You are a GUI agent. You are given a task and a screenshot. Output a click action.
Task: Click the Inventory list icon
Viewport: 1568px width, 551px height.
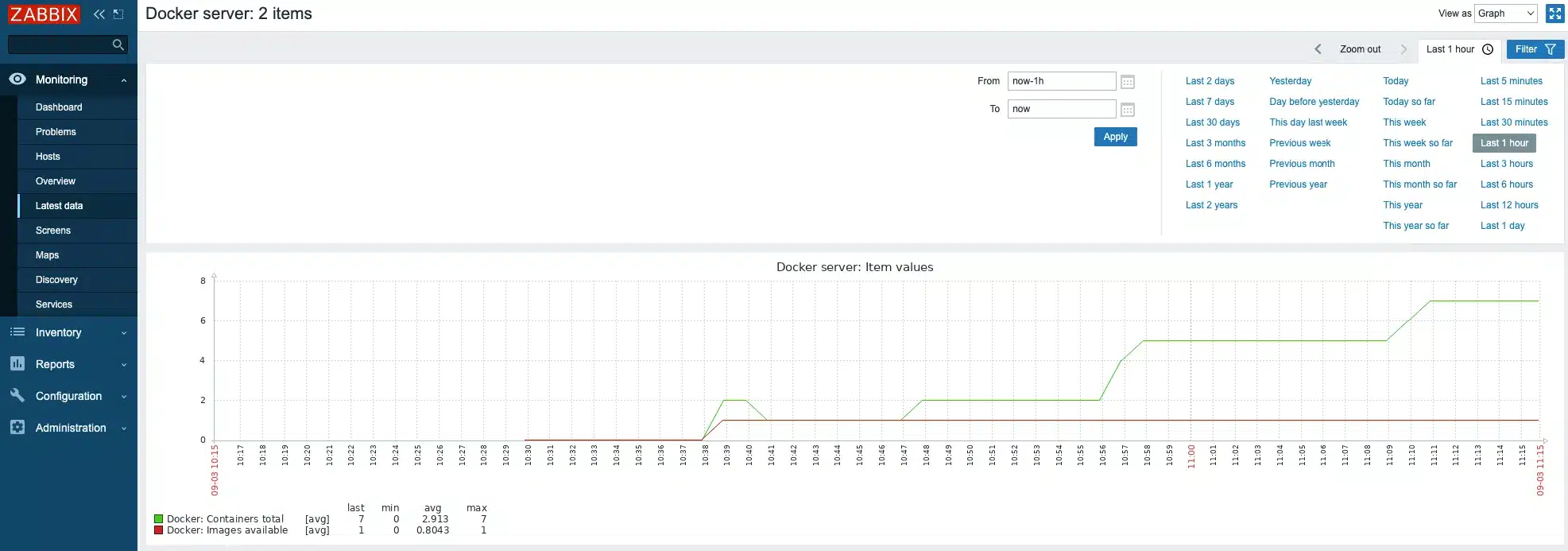[x=17, y=332]
